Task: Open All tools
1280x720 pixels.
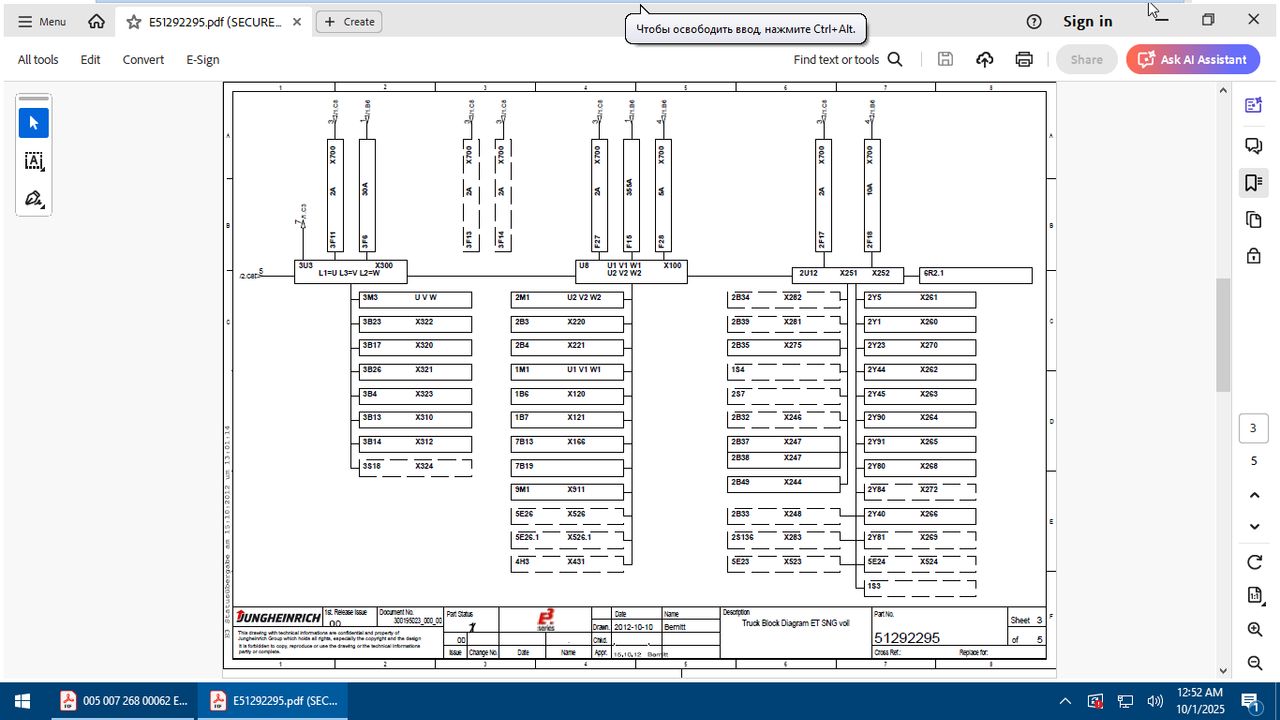Action: (x=38, y=59)
